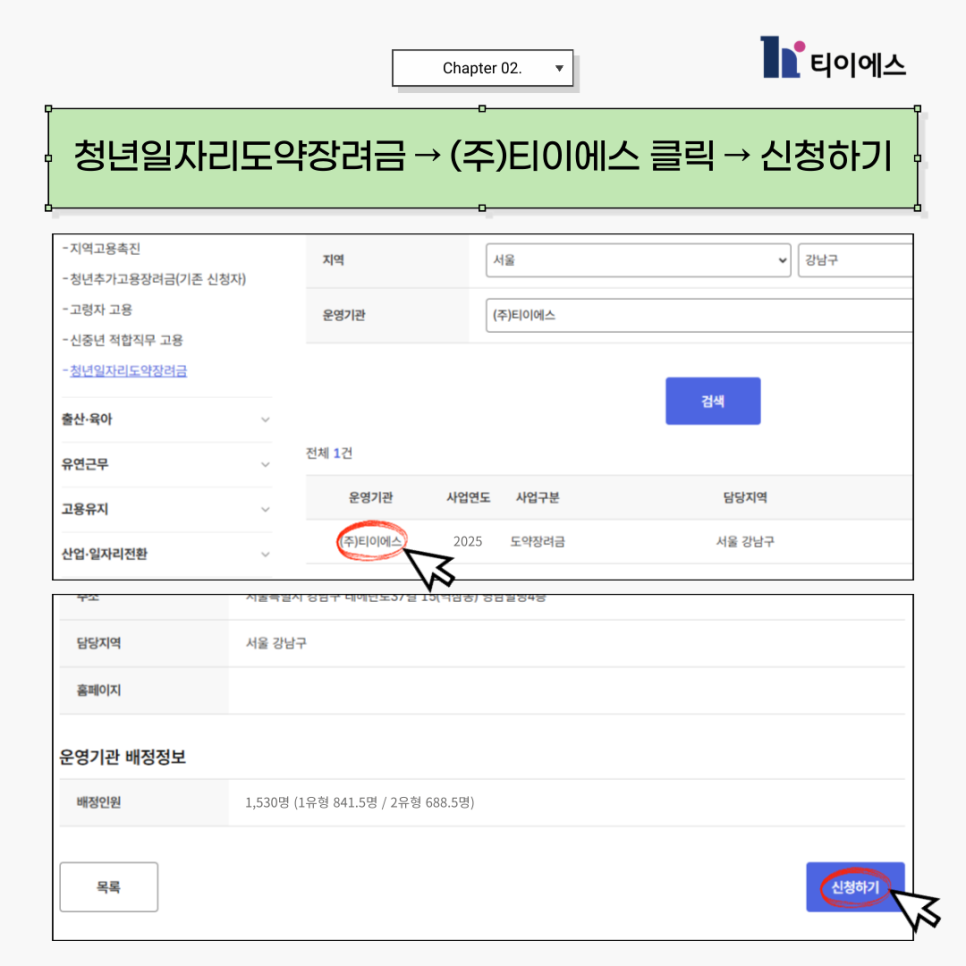The width and height of the screenshot is (966, 966).
Task: Click the 티이에스 logo
Action: (x=832, y=58)
